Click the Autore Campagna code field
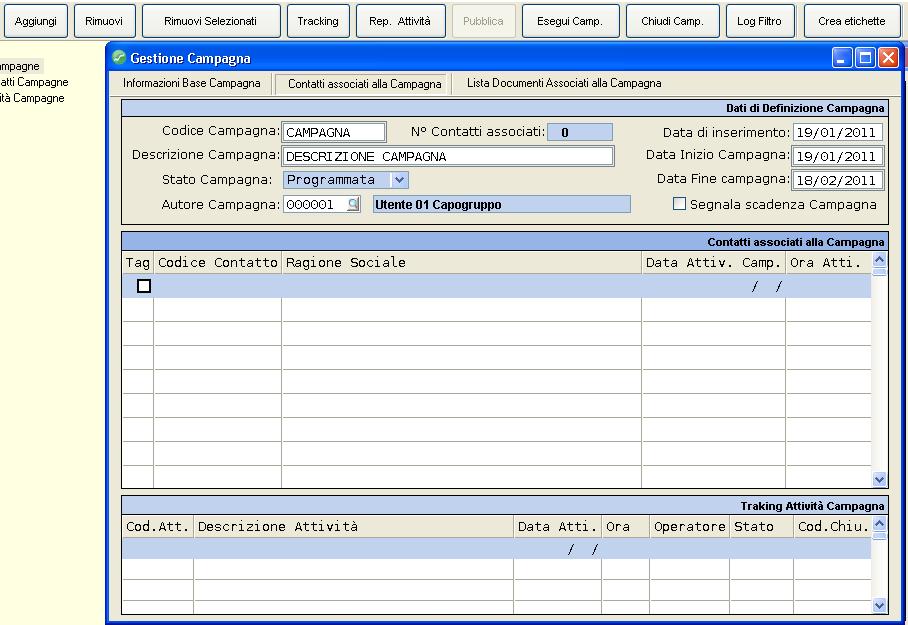This screenshot has width=908, height=625. [x=315, y=204]
